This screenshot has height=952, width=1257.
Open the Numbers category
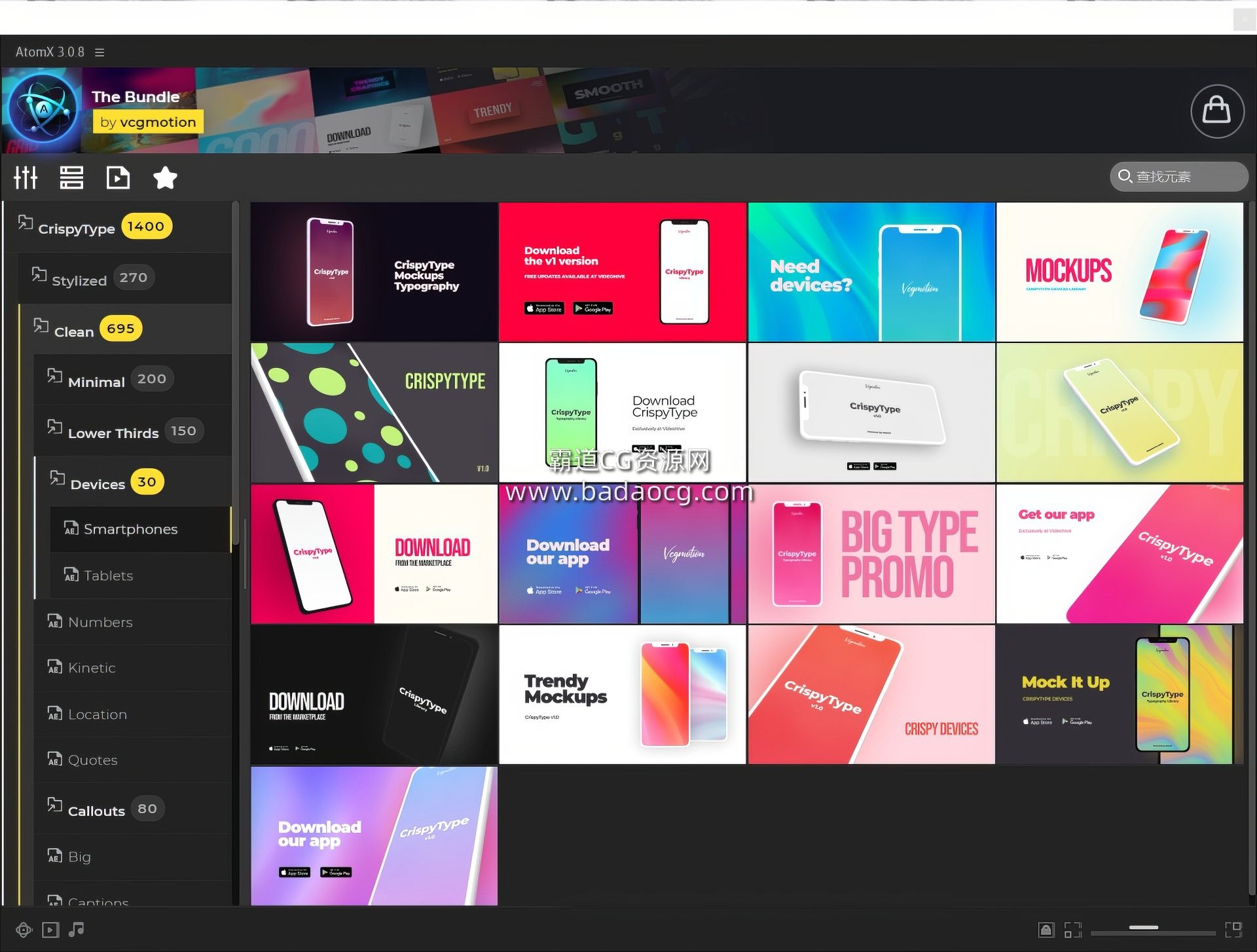pyautogui.click(x=133, y=622)
